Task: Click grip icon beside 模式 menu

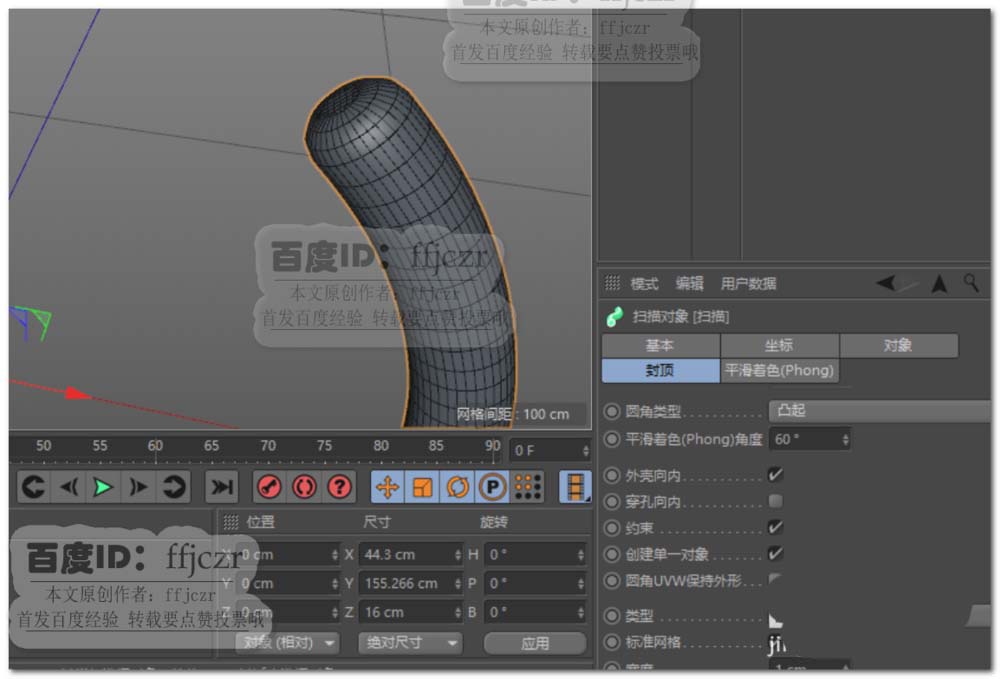Action: click(x=612, y=283)
